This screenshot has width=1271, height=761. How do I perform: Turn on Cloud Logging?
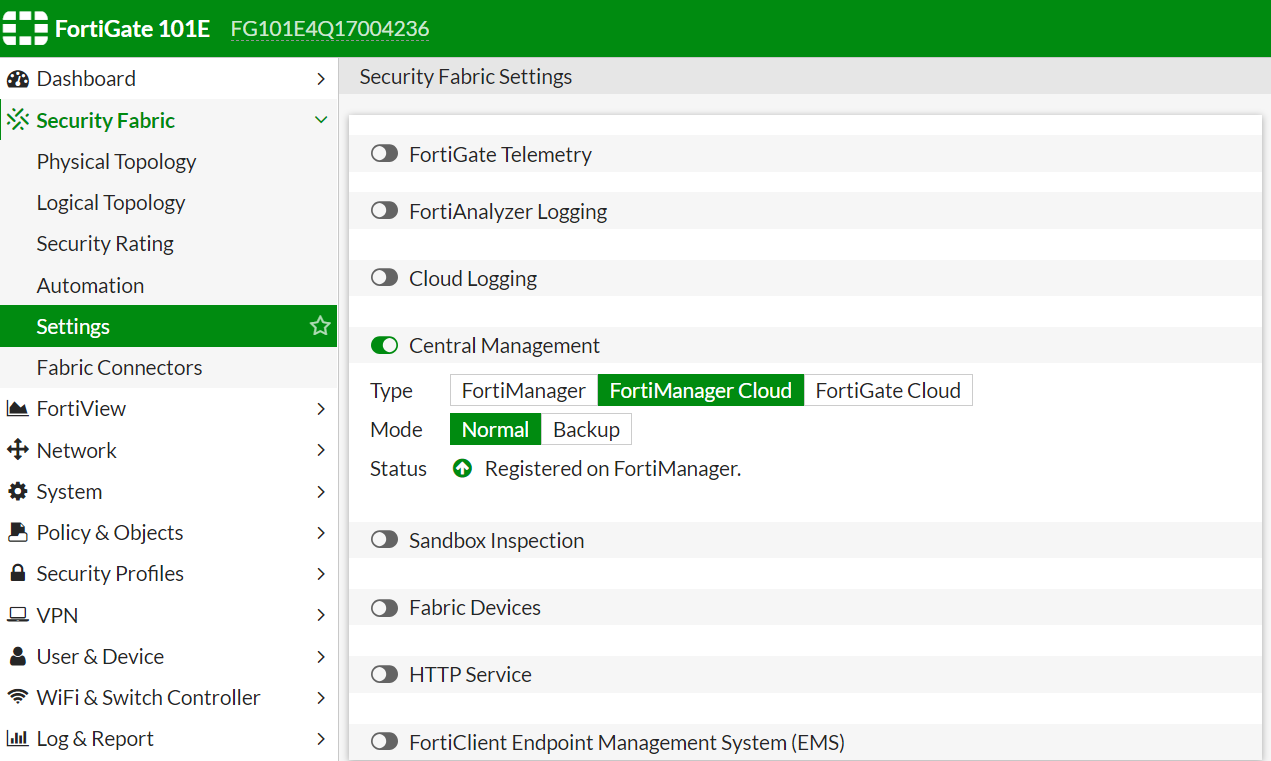click(384, 277)
